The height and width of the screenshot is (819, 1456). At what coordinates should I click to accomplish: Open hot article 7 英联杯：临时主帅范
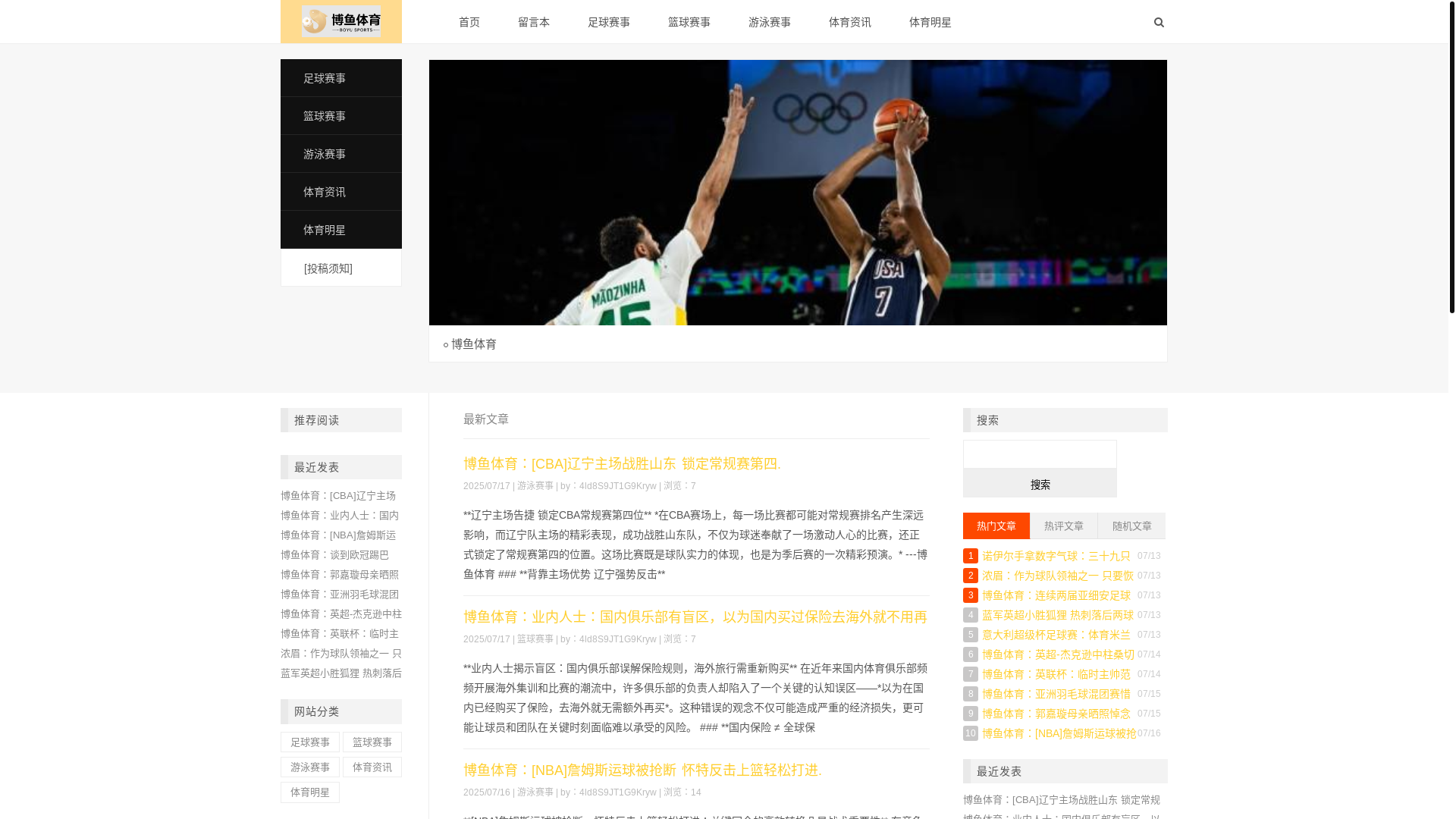[1056, 674]
